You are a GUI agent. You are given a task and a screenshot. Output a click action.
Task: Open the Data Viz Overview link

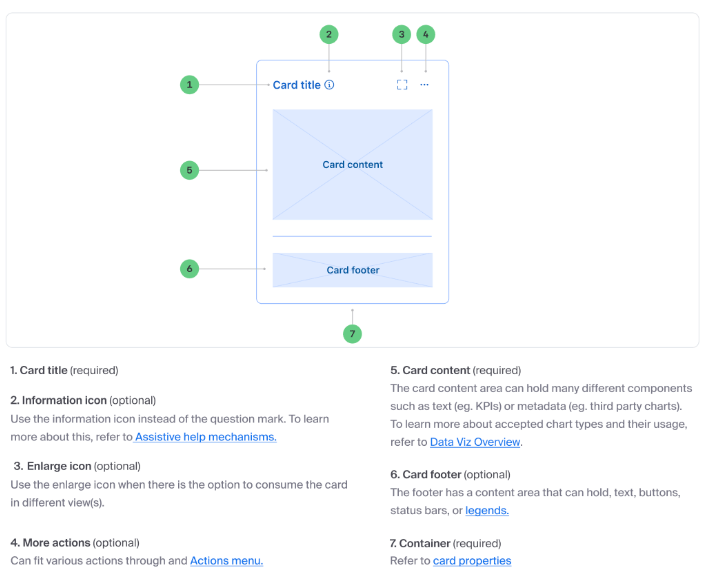point(475,442)
